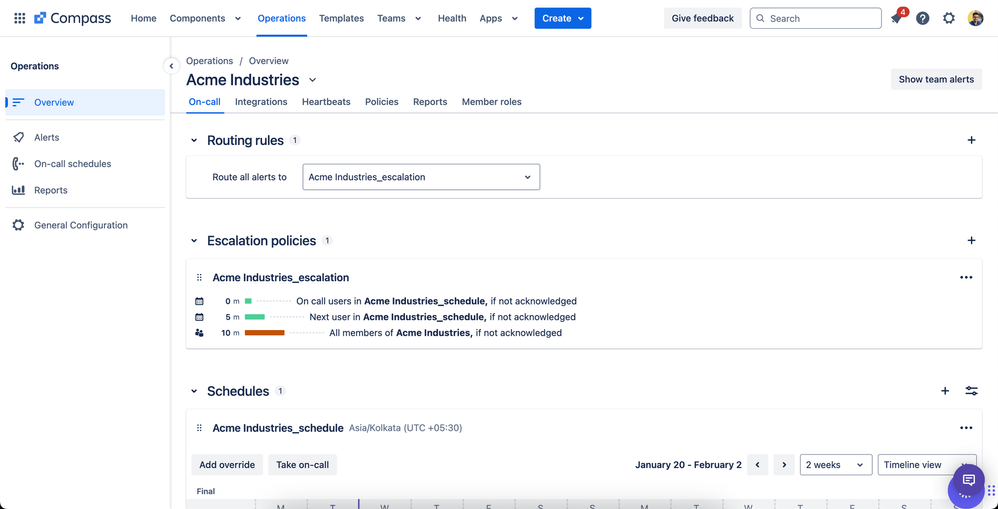Click the Acme Industries_escalation policy title
Screen dimensions: 998x509
coord(281,277)
